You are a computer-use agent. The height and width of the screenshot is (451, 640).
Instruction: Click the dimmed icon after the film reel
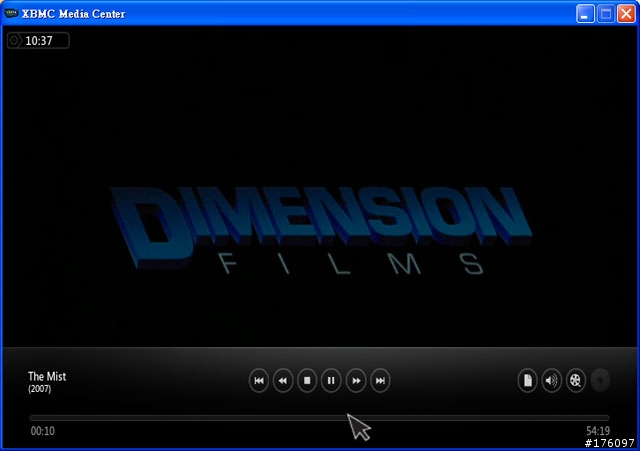click(600, 380)
